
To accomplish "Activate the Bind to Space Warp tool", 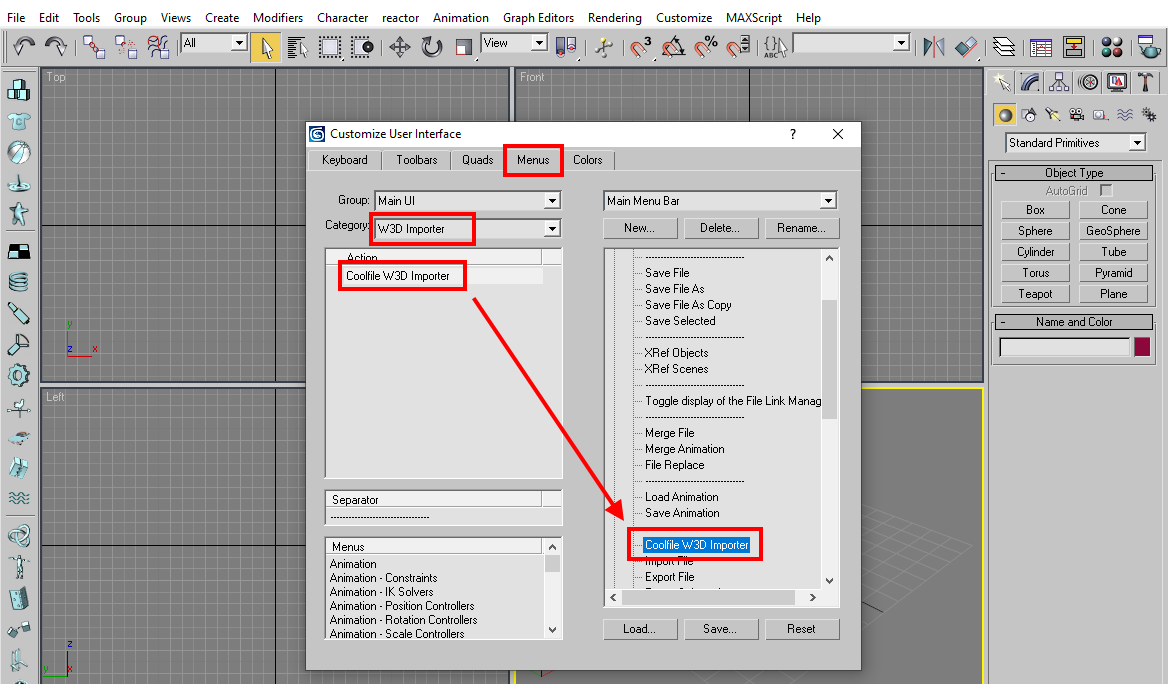I will coord(158,47).
